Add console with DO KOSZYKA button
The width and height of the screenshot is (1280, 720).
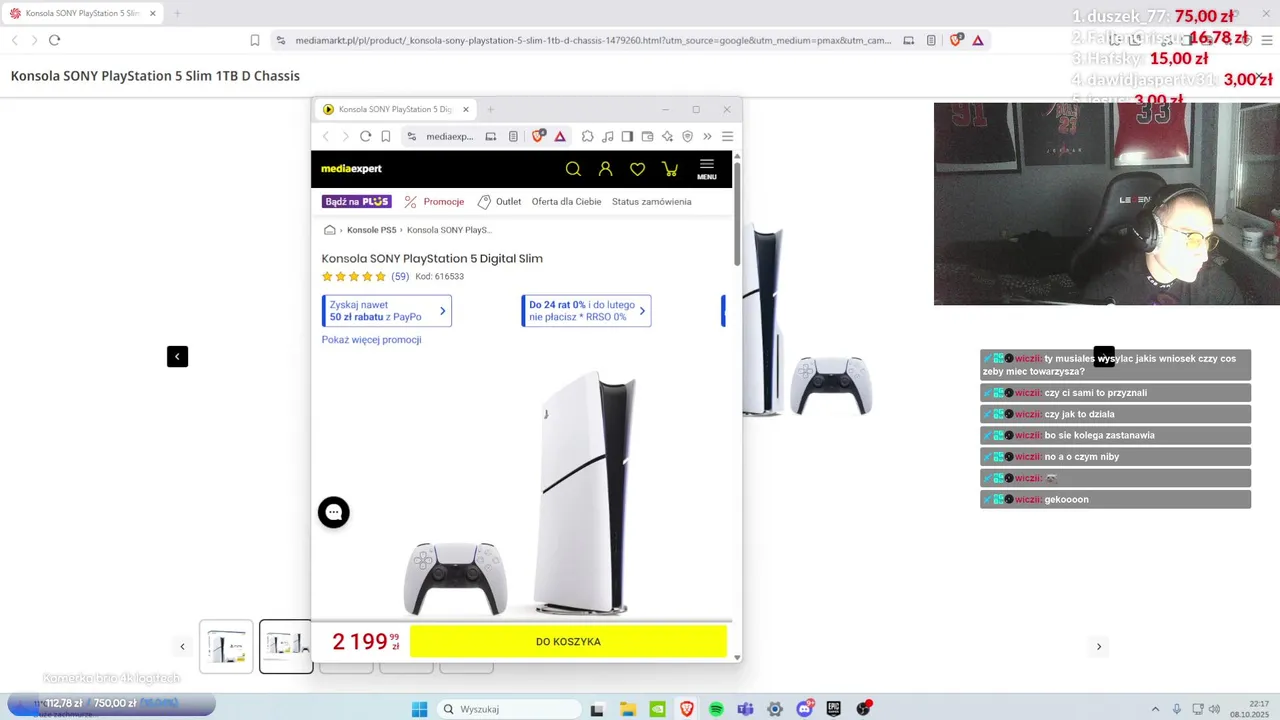coord(568,641)
